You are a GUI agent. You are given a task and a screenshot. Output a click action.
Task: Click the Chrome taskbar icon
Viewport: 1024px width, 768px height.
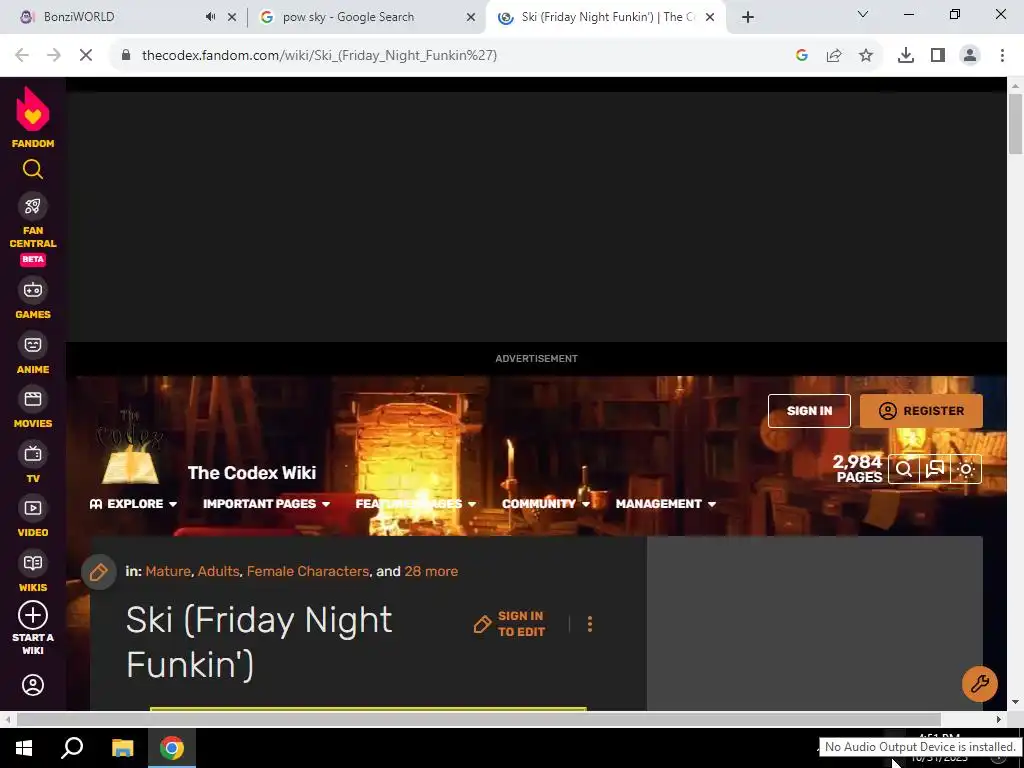point(172,748)
